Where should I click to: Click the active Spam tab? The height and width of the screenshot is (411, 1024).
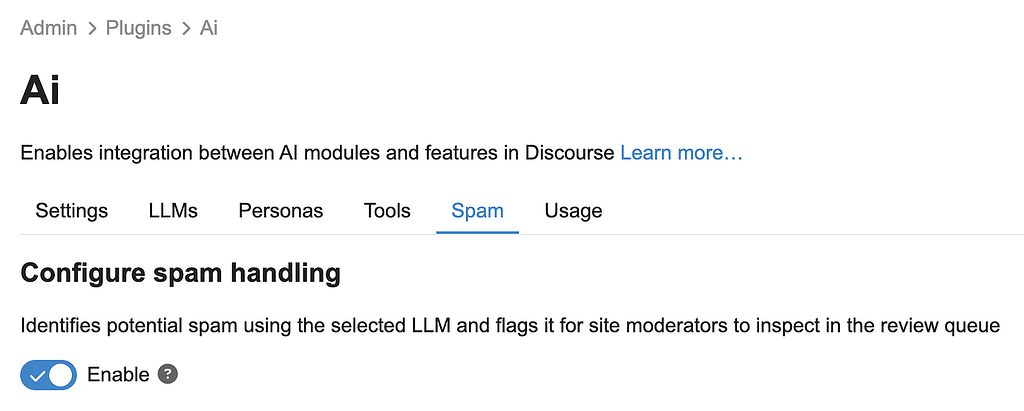click(477, 211)
